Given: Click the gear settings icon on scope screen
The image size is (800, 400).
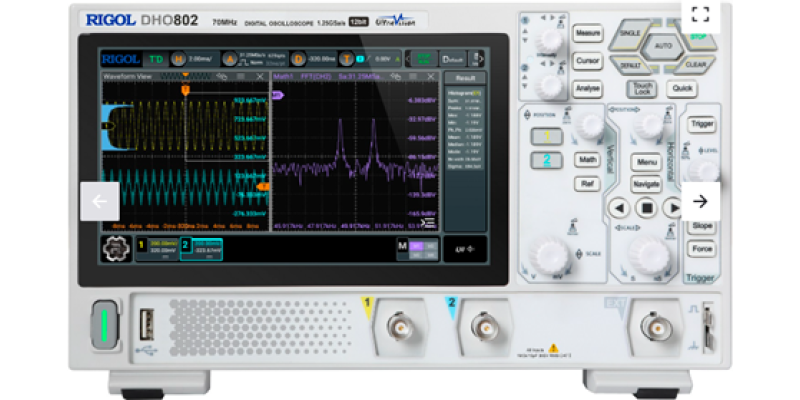Looking at the screenshot, I should click(116, 248).
